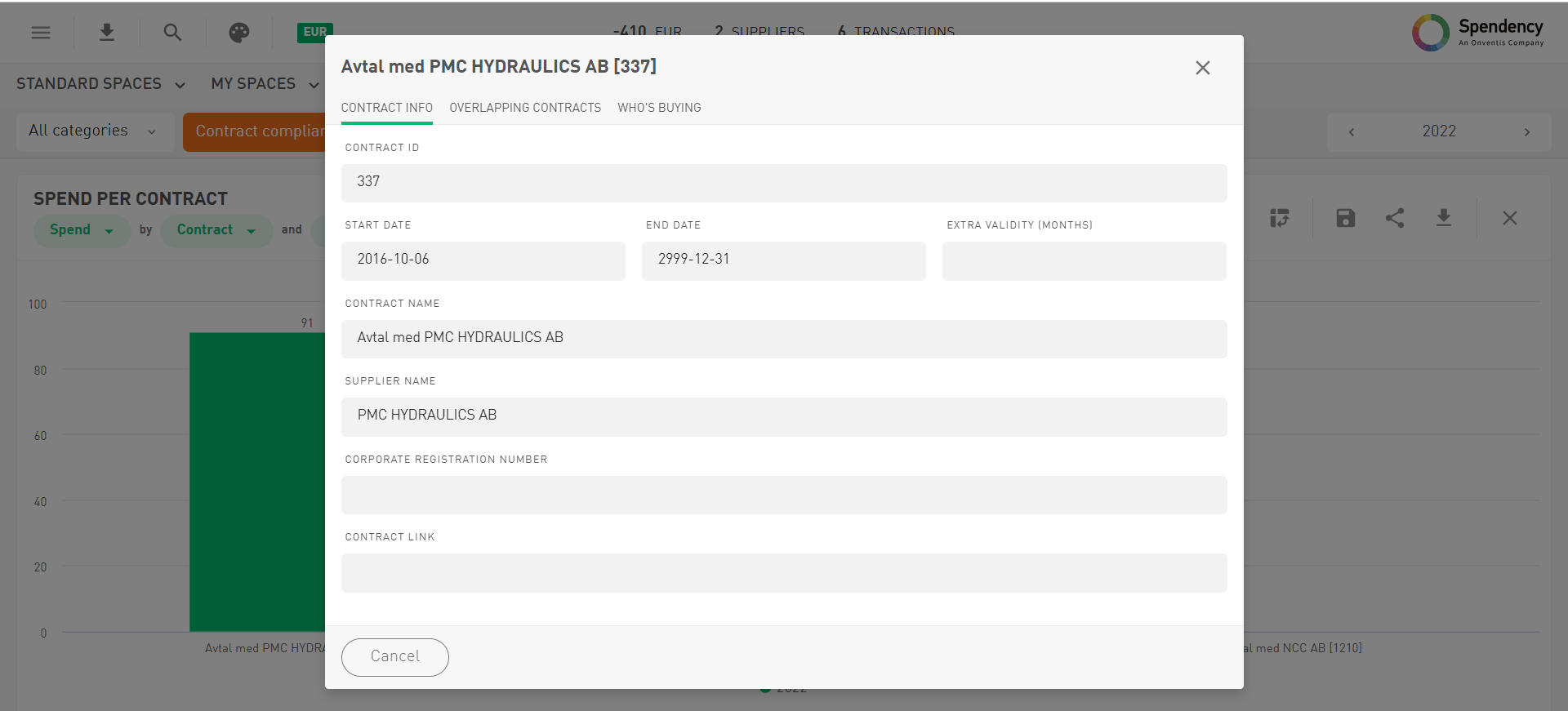Image resolution: width=1568 pixels, height=711 pixels.
Task: Expand the Spend measure dropdown
Action: pos(82,230)
